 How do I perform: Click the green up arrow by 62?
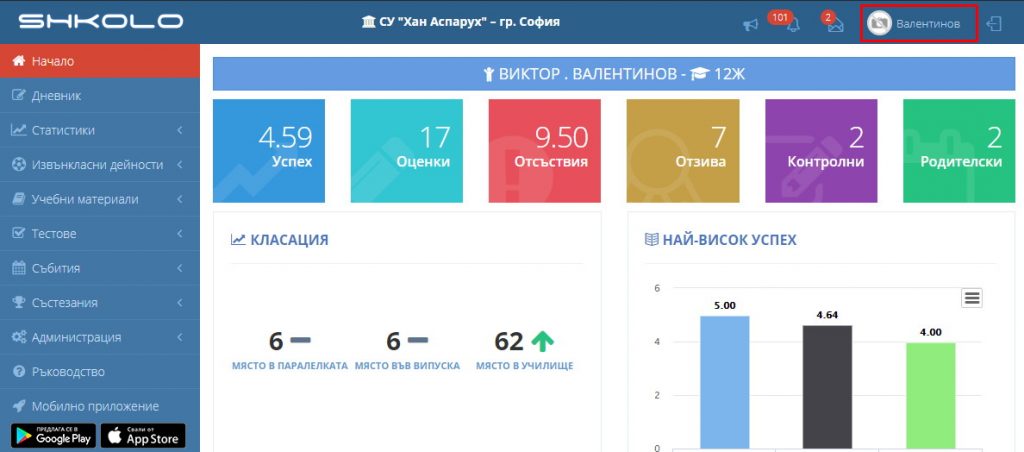pyautogui.click(x=542, y=341)
